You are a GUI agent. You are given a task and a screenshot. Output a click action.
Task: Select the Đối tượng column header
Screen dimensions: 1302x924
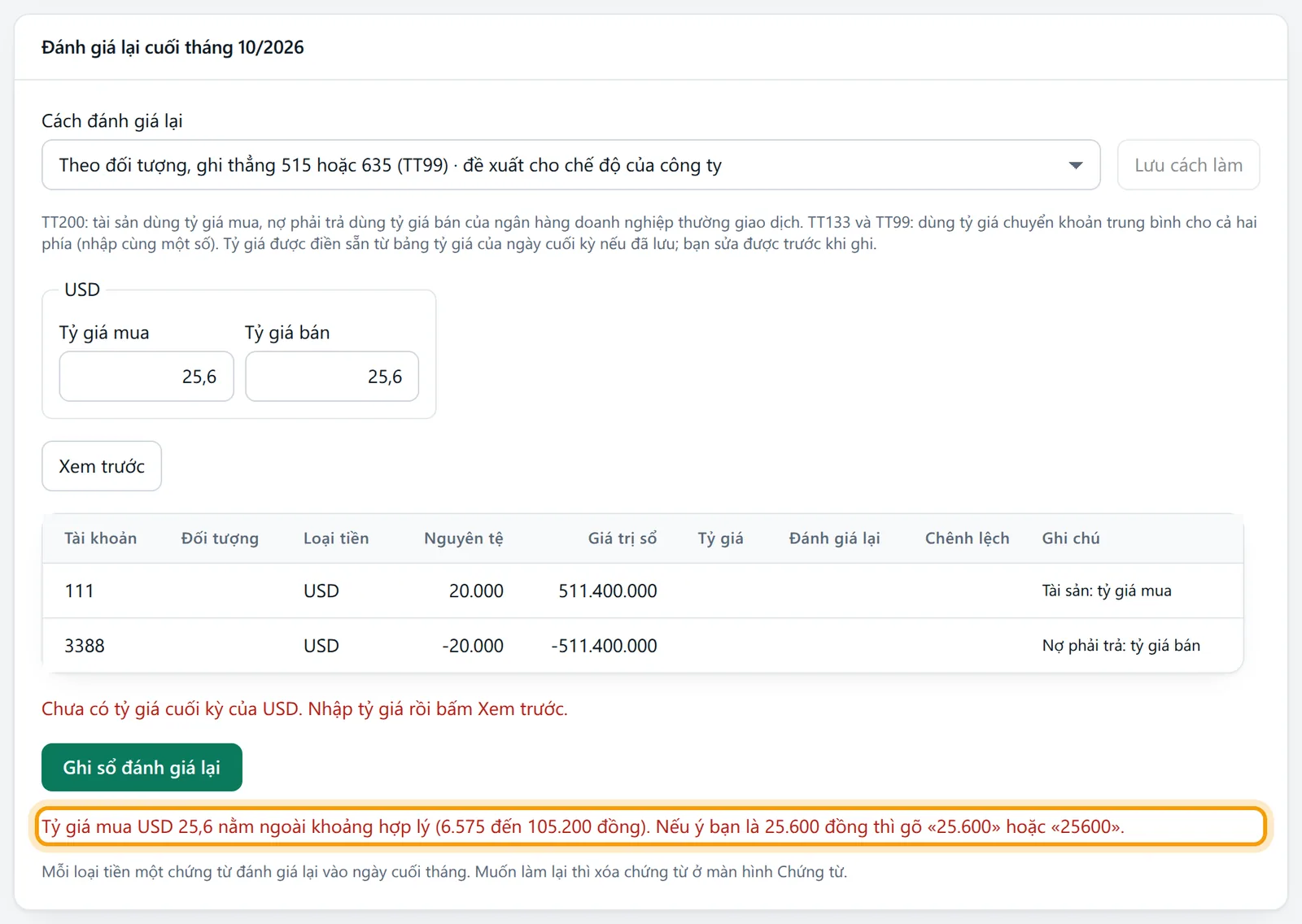[x=220, y=538]
